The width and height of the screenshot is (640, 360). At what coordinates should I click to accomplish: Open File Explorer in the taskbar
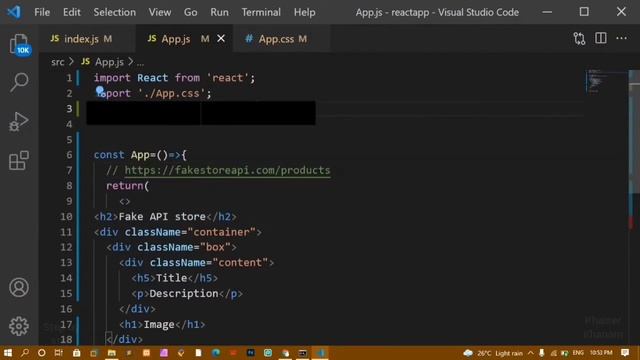pyautogui.click(x=111, y=353)
